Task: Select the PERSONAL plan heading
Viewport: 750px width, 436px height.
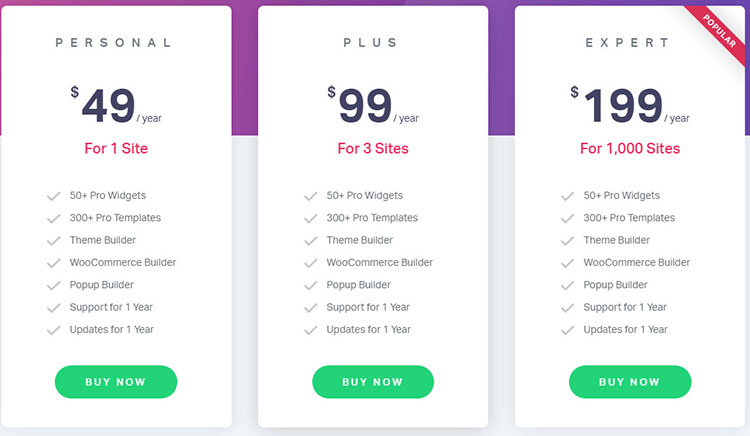Action: coord(115,43)
